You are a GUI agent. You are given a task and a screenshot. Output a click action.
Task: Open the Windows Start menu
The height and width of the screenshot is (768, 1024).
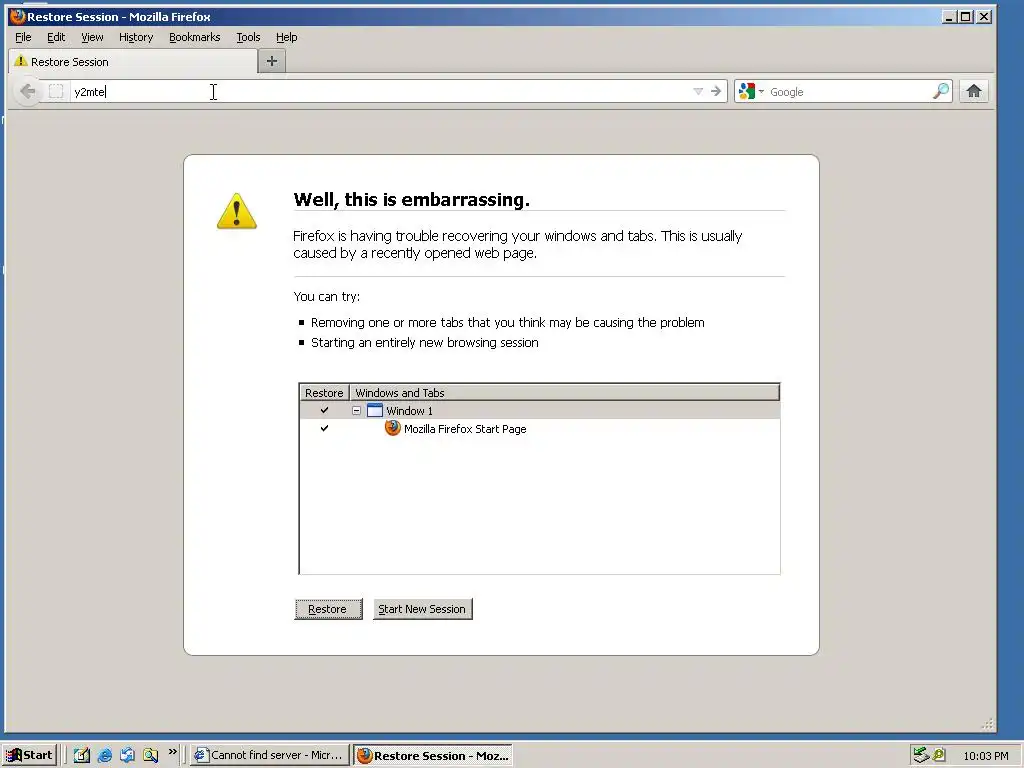pos(29,755)
